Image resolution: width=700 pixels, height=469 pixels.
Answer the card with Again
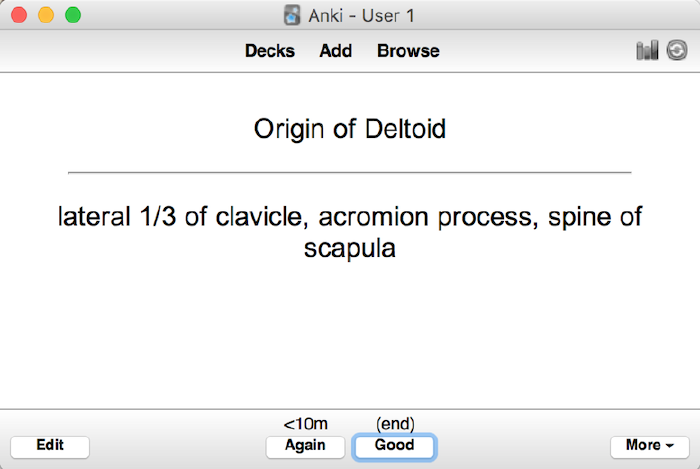click(305, 446)
